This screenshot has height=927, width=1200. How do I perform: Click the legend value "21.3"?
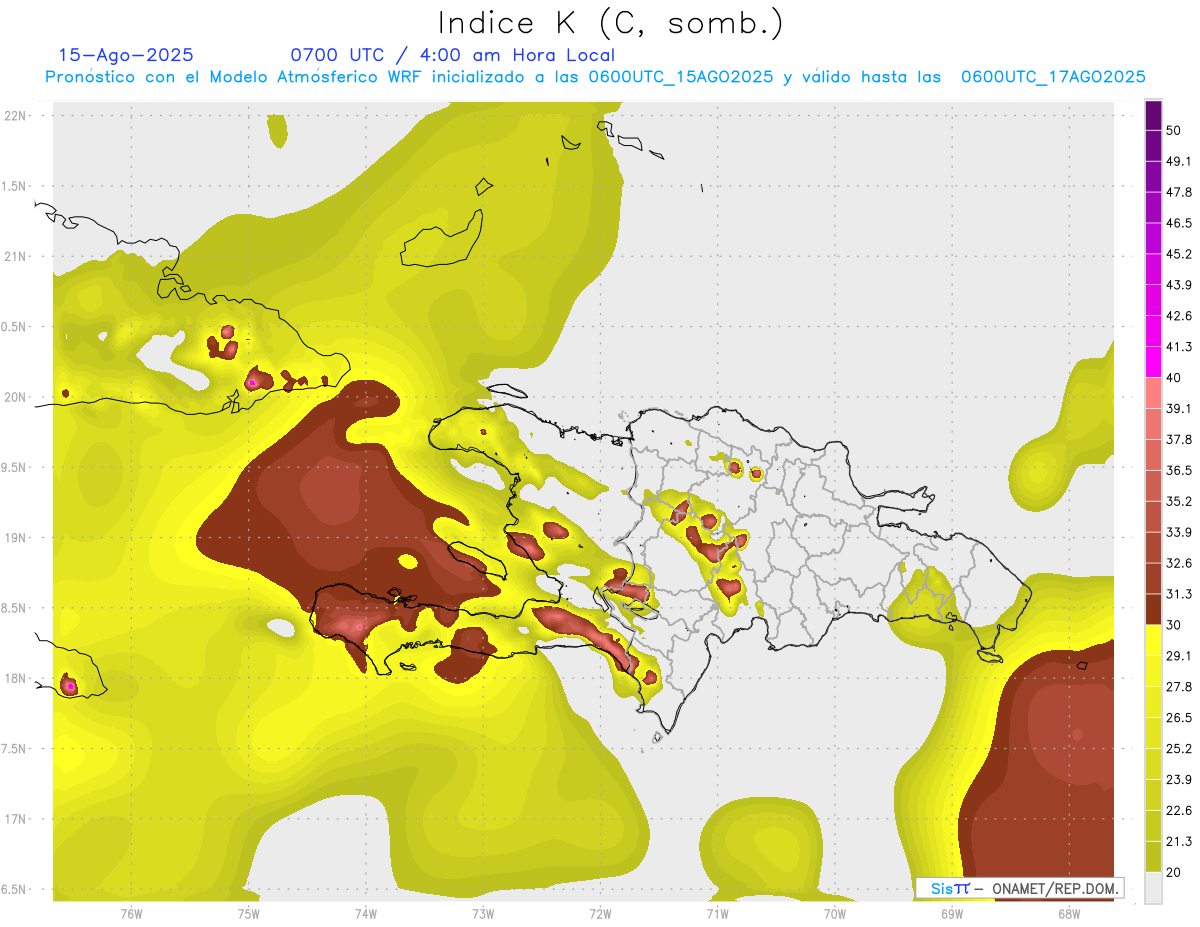[1179, 842]
